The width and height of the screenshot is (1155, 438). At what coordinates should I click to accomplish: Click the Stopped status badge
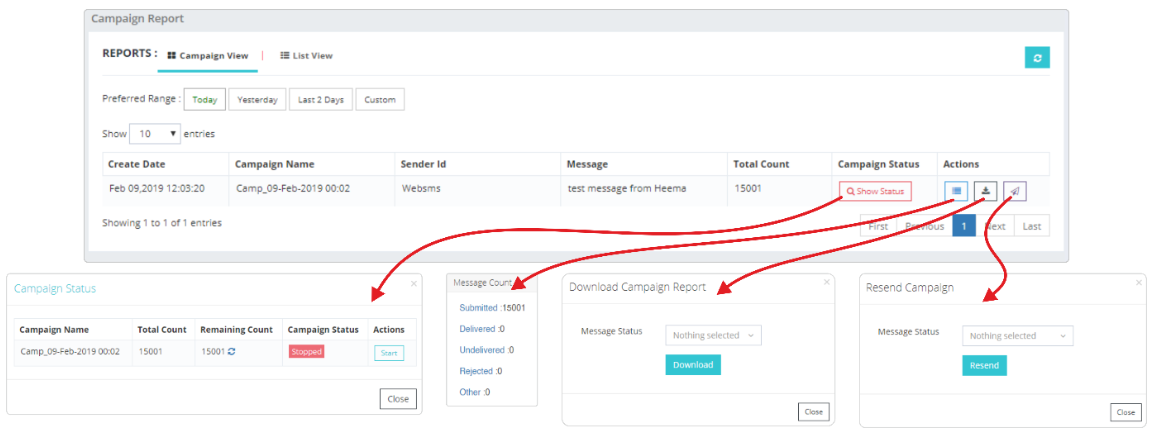[x=306, y=352]
